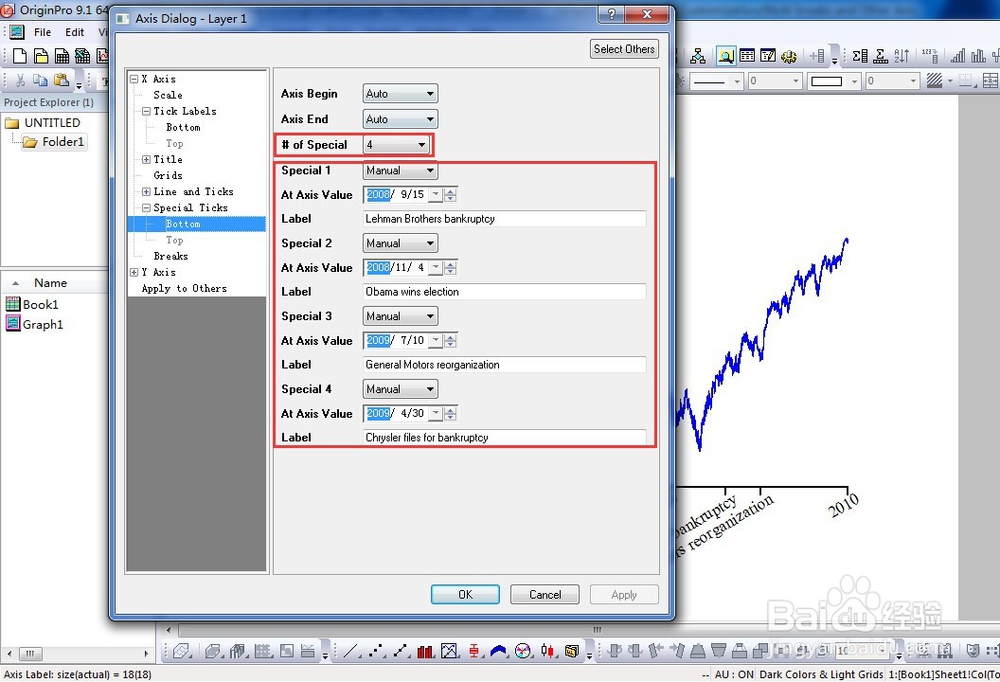The image size is (1000, 682).
Task: Click the Cut scissors icon
Action: [20, 80]
